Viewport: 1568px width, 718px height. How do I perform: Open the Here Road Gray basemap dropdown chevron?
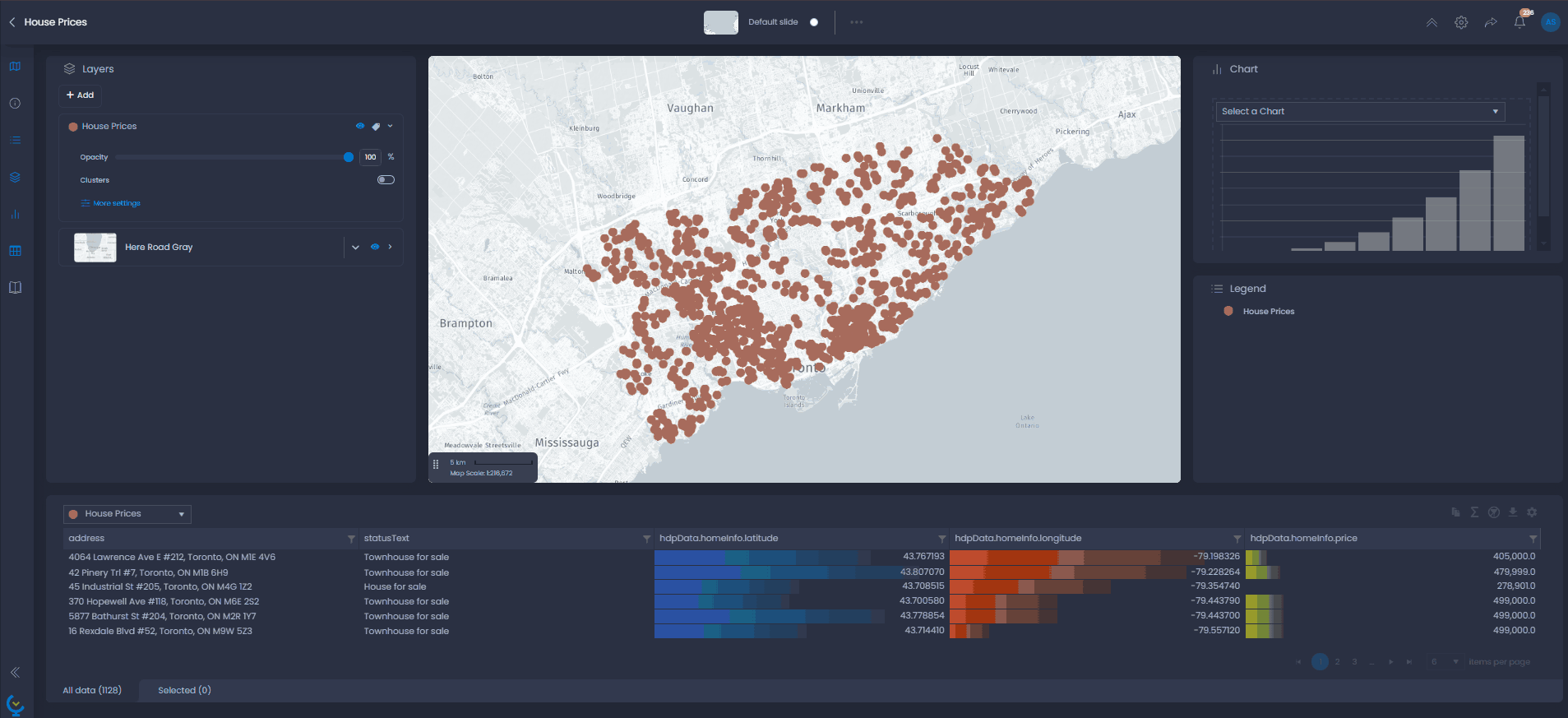pyautogui.click(x=355, y=247)
